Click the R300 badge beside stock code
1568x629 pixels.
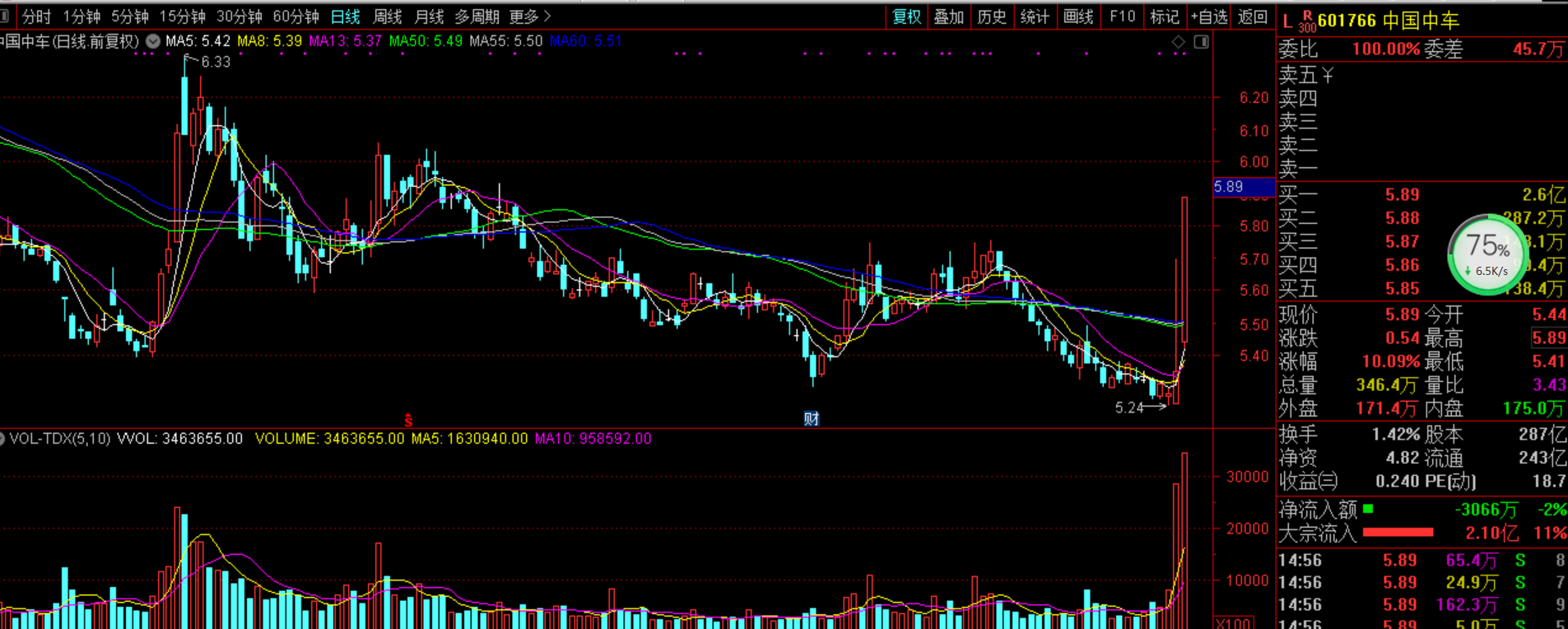tap(1307, 20)
